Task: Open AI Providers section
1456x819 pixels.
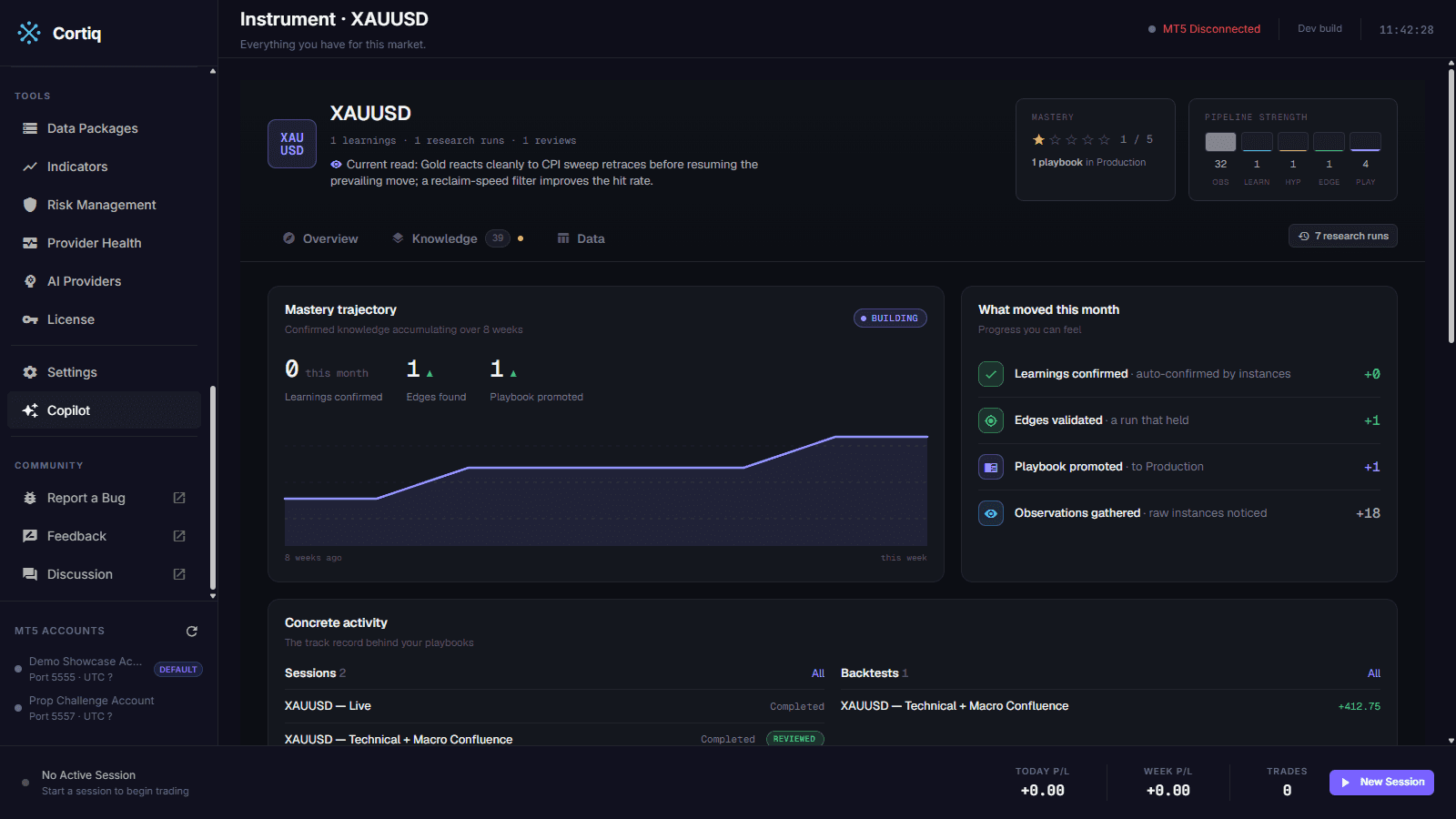Action: [104, 281]
